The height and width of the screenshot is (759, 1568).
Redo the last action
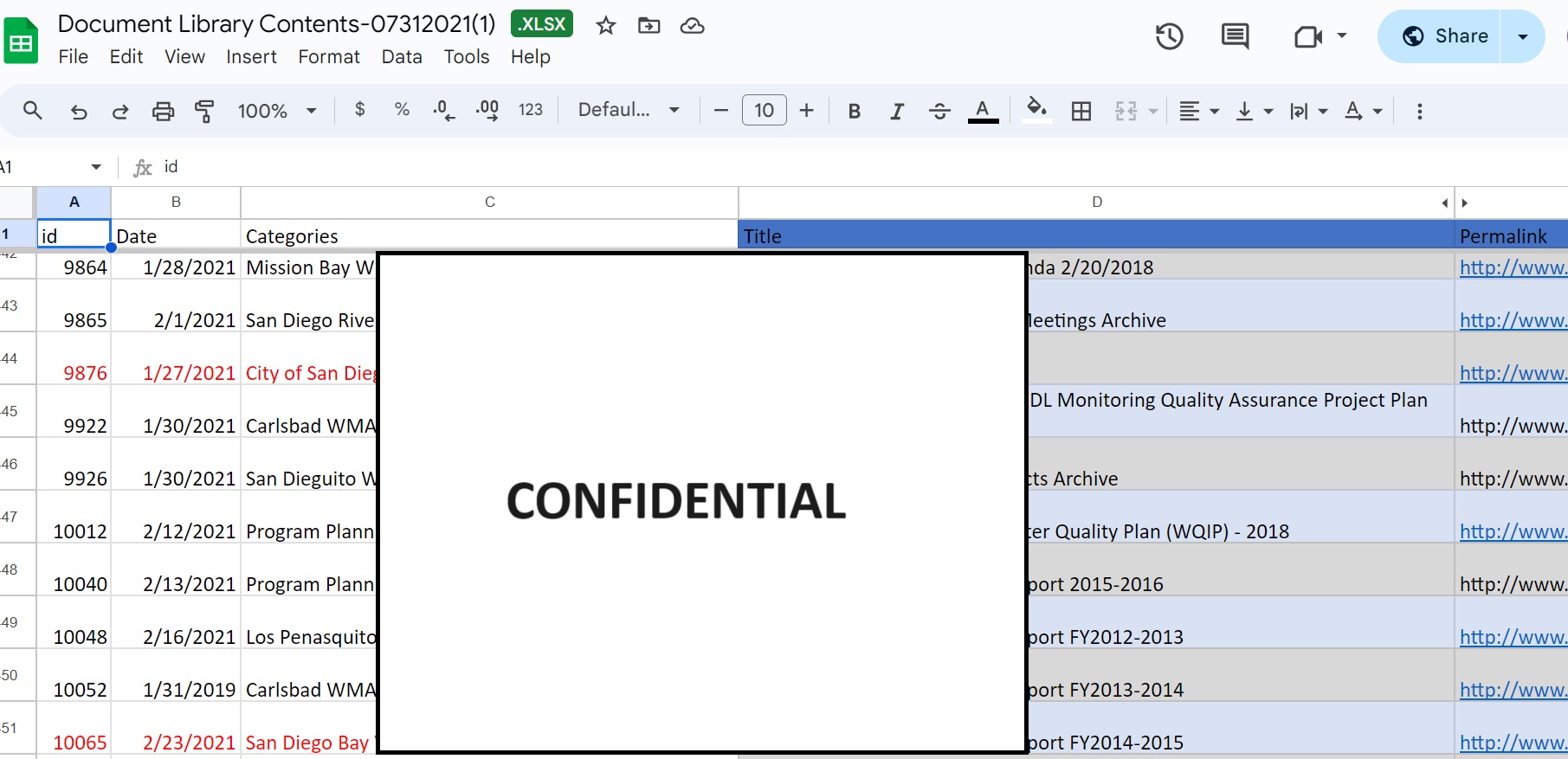[120, 111]
